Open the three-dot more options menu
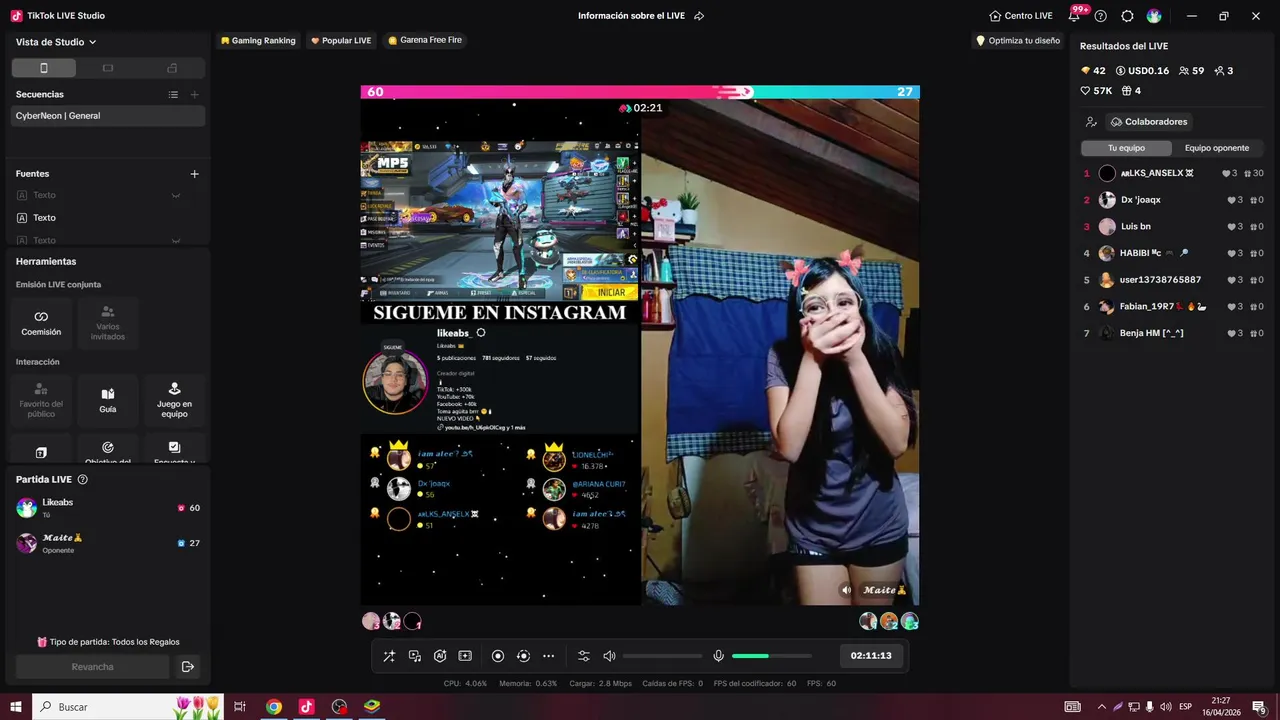 coord(548,656)
